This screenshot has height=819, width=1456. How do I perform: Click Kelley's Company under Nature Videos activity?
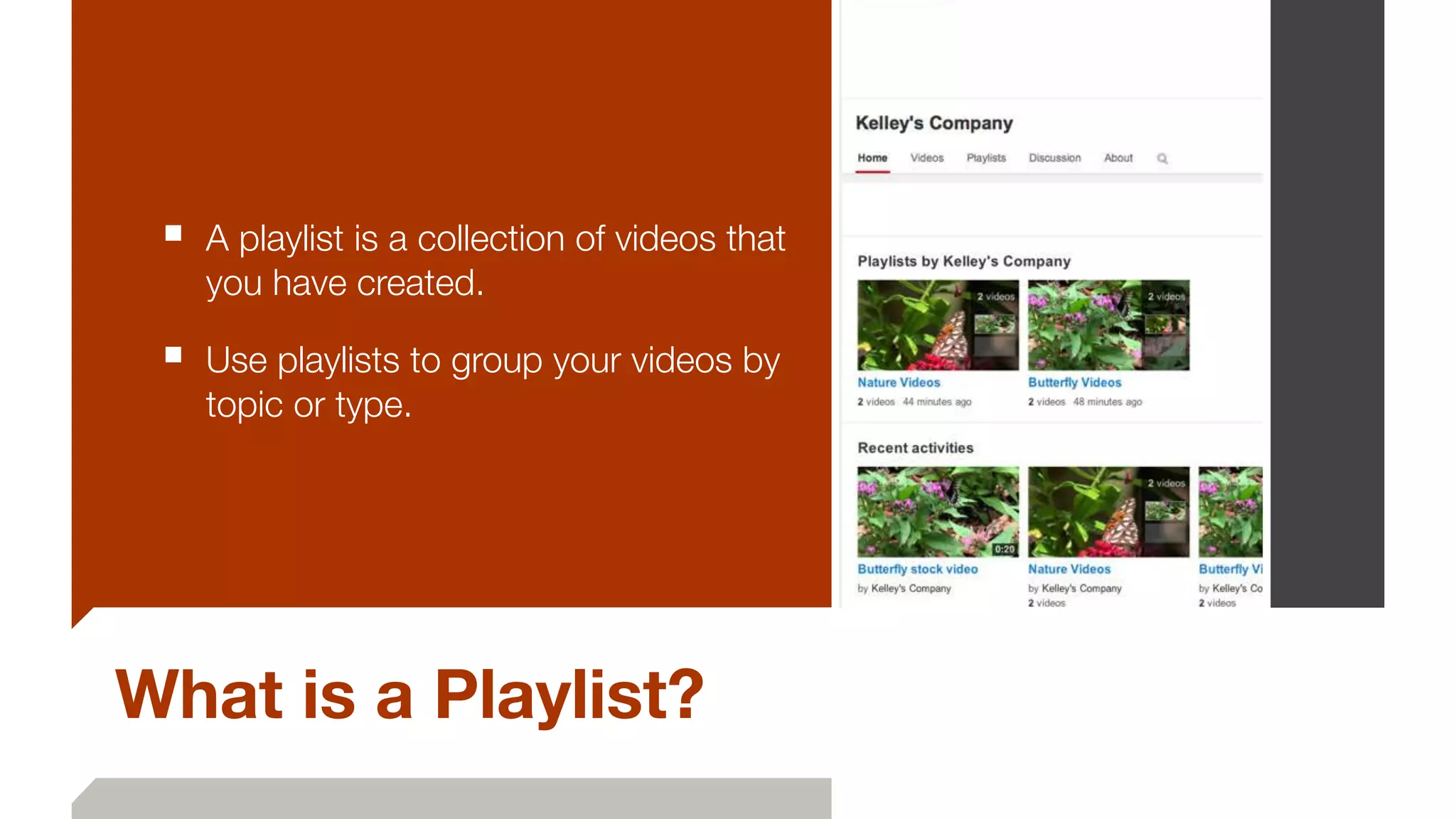(1081, 589)
